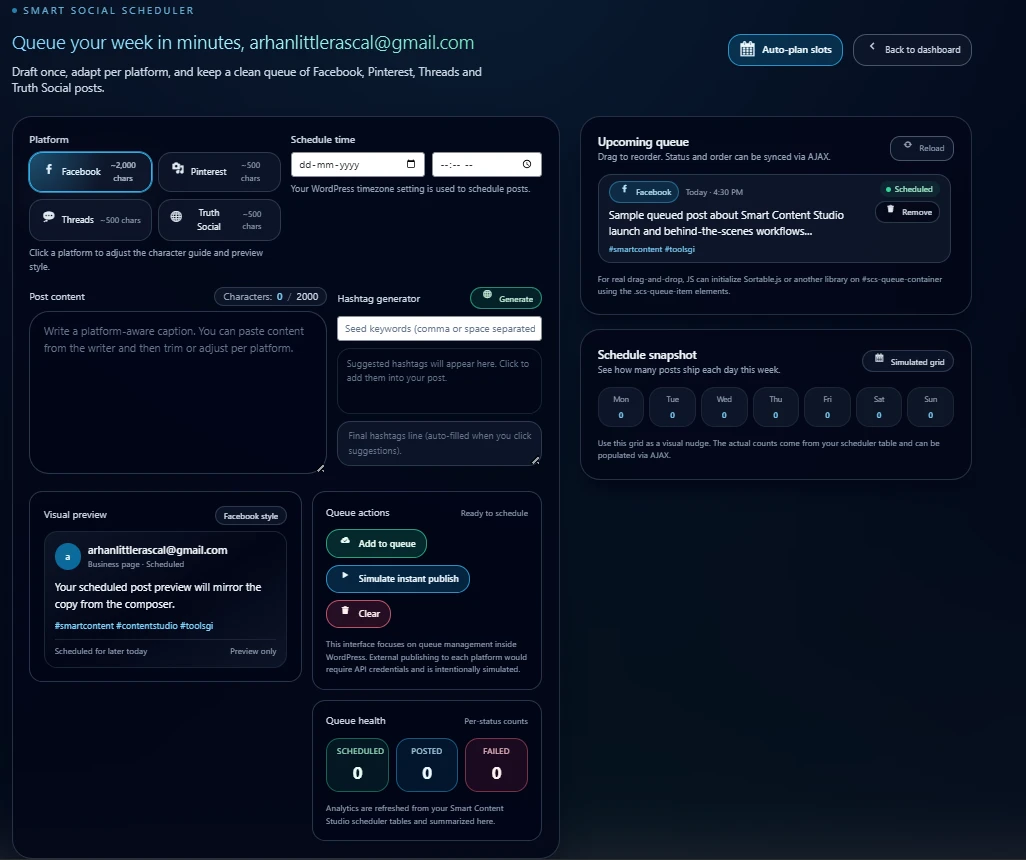This screenshot has width=1026, height=860.
Task: Toggle the Sat pill in Schedule snapshot
Action: point(878,407)
